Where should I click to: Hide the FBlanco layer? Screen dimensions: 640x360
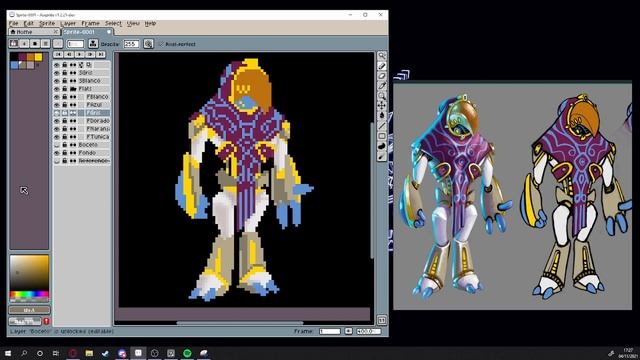[57, 97]
